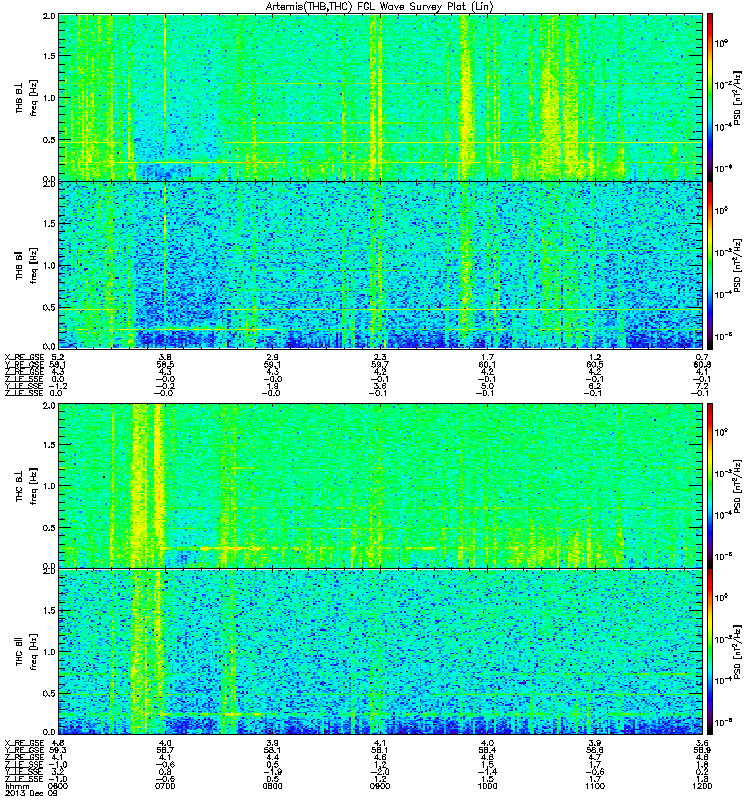Click the colorbar beside the THB B-parallel panel

(x=710, y=265)
